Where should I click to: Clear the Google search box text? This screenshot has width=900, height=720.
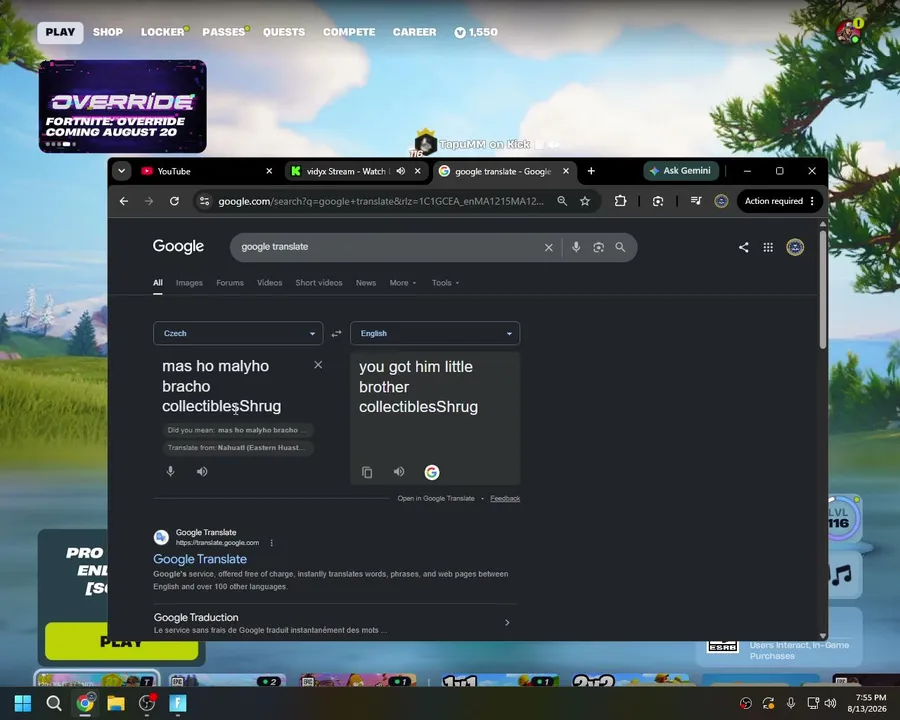point(549,247)
